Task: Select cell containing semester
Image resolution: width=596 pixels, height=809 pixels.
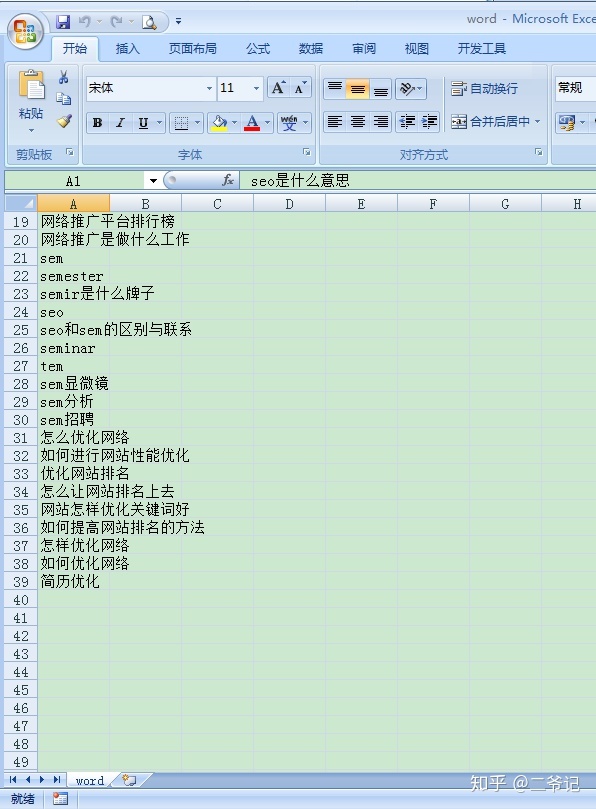Action: (73, 276)
